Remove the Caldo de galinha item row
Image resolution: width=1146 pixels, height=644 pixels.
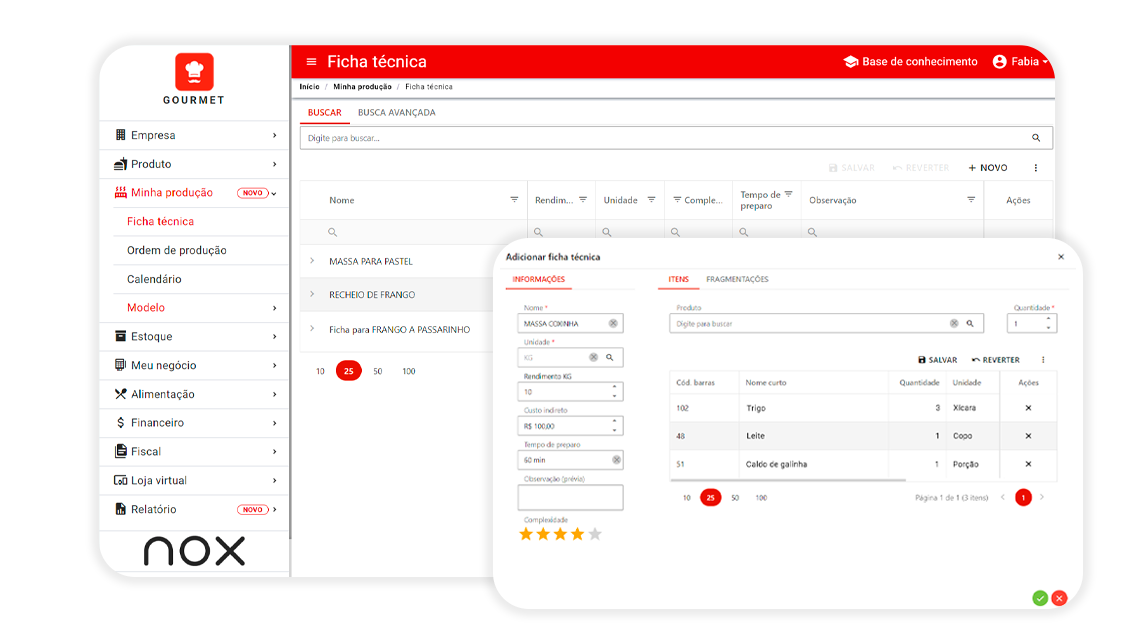(x=1028, y=464)
